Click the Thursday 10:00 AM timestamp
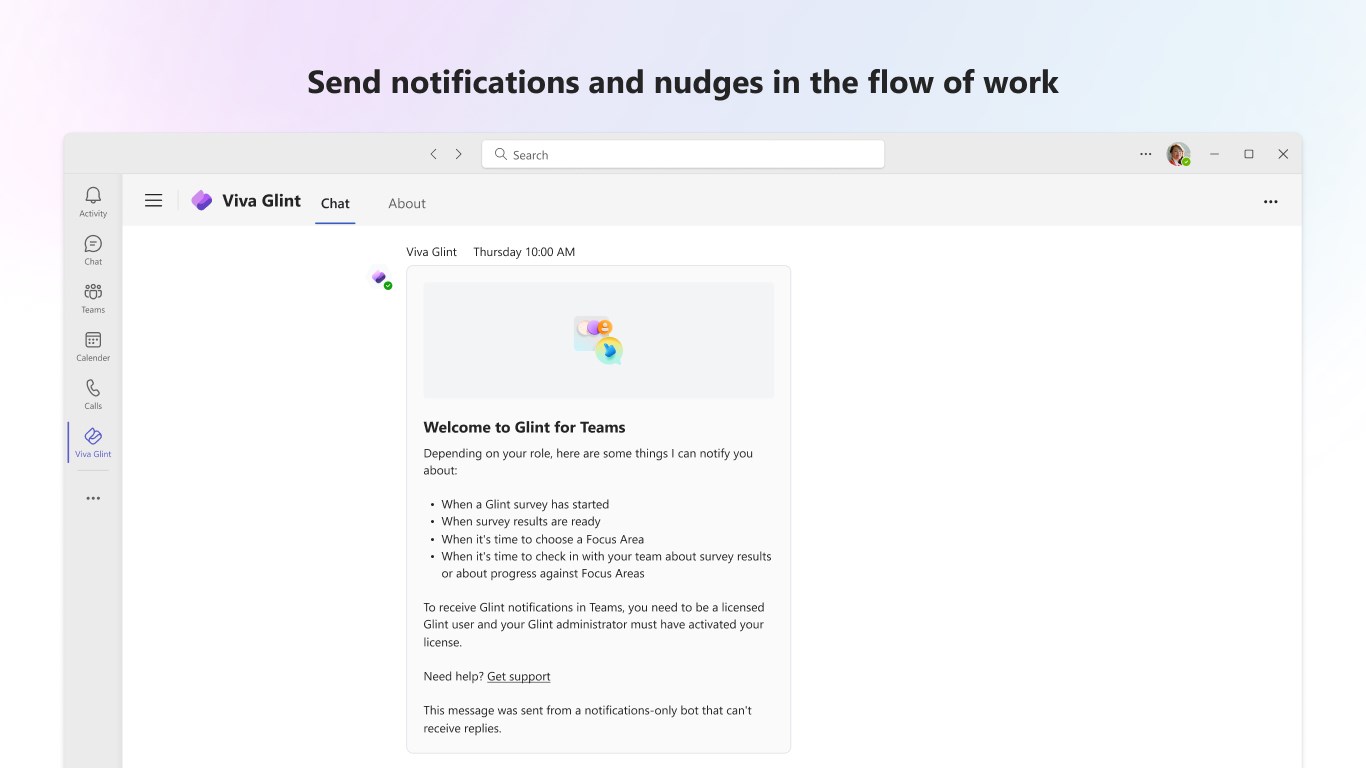 coord(524,252)
